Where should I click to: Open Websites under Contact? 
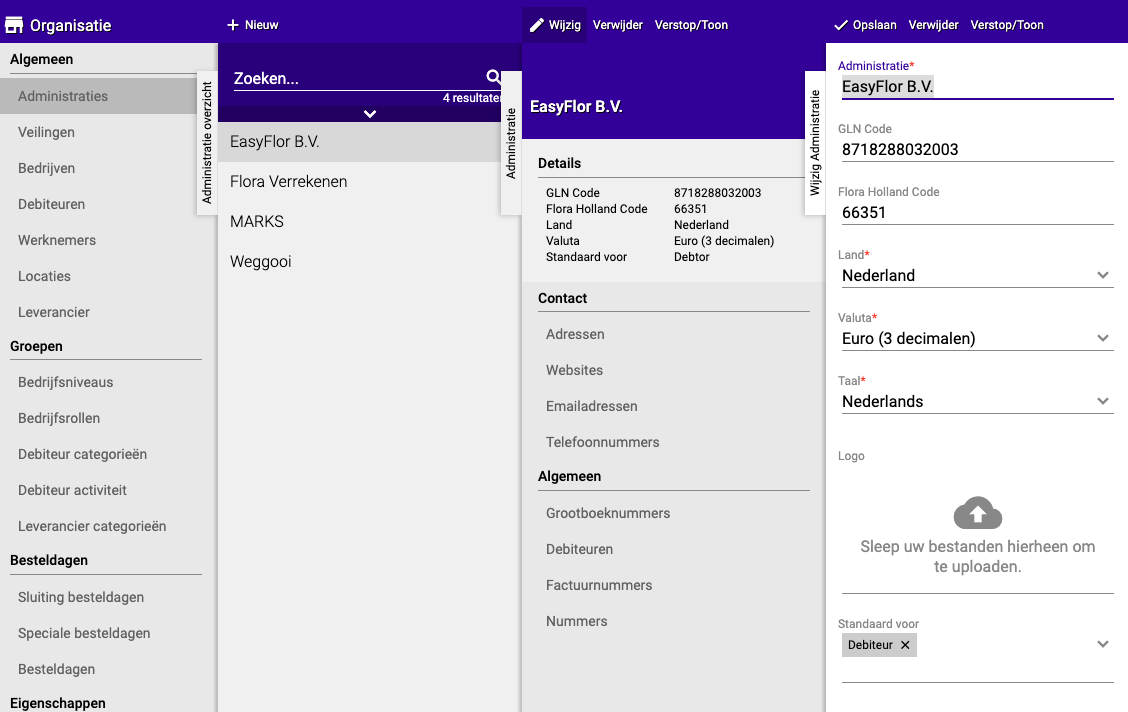[575, 370]
